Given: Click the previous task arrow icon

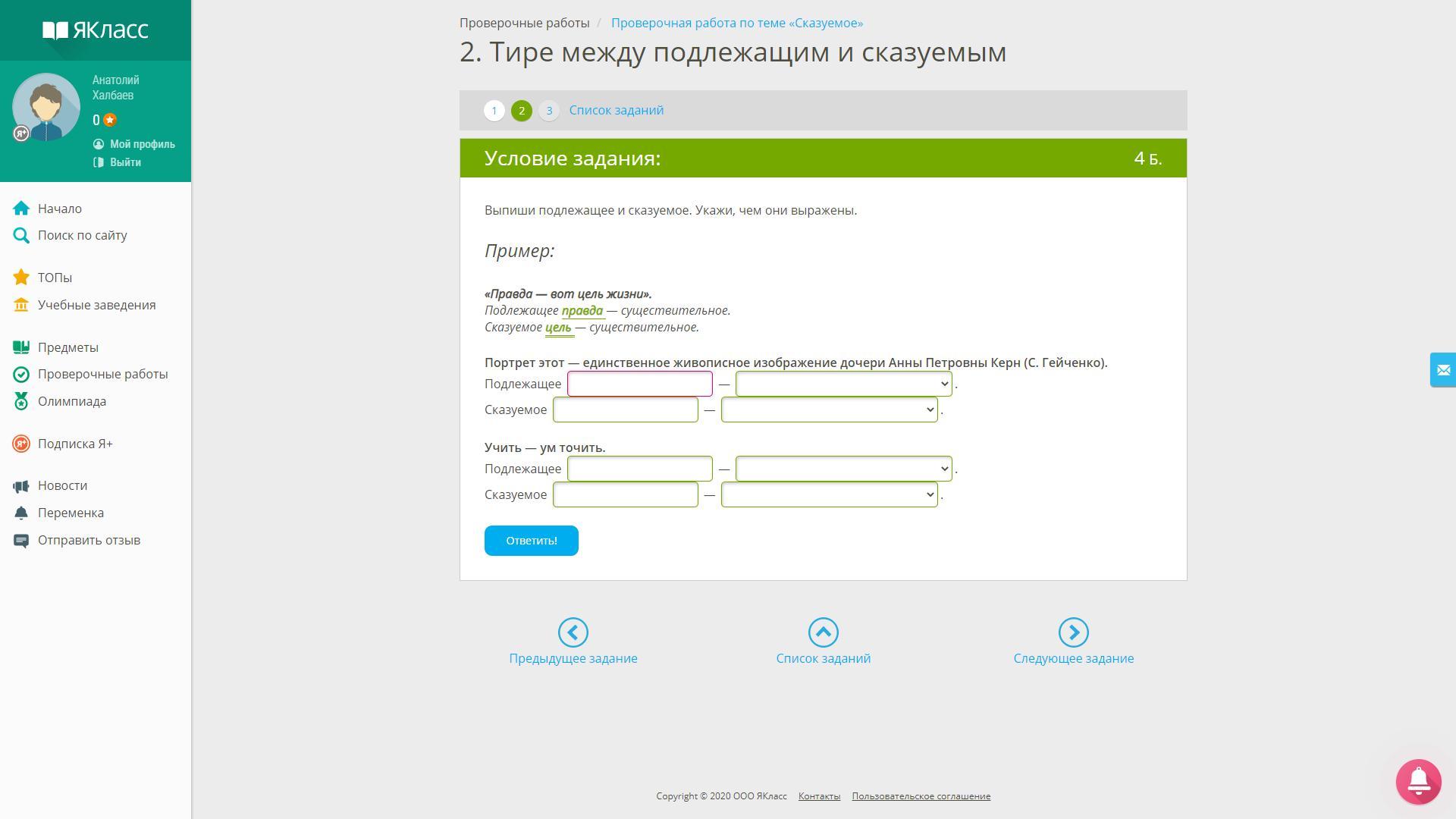Looking at the screenshot, I should (x=573, y=632).
